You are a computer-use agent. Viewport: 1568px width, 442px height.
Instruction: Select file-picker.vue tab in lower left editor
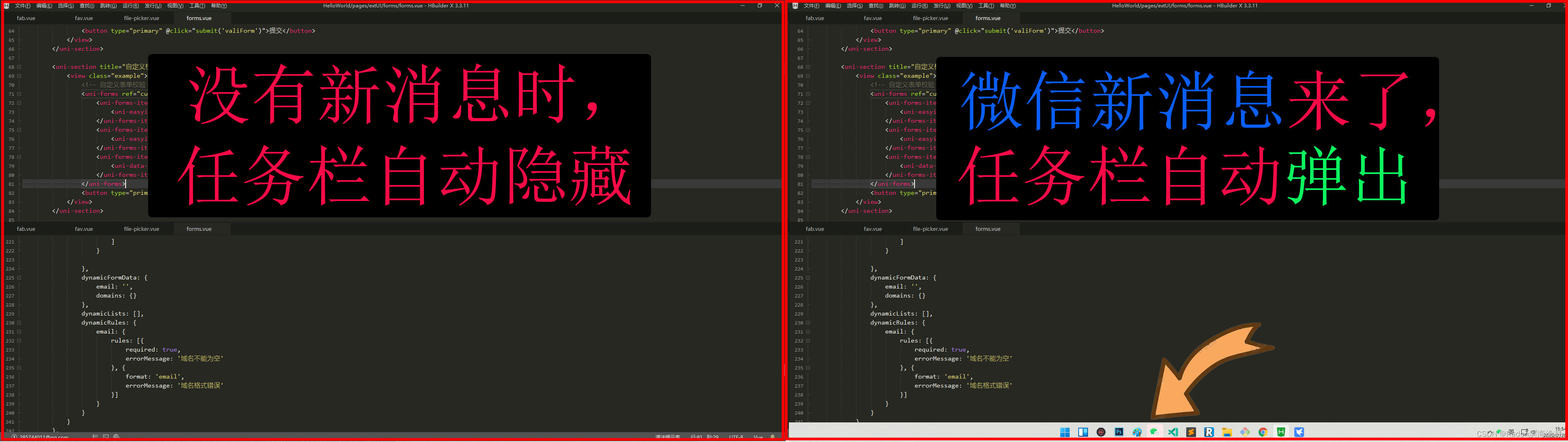(141, 230)
